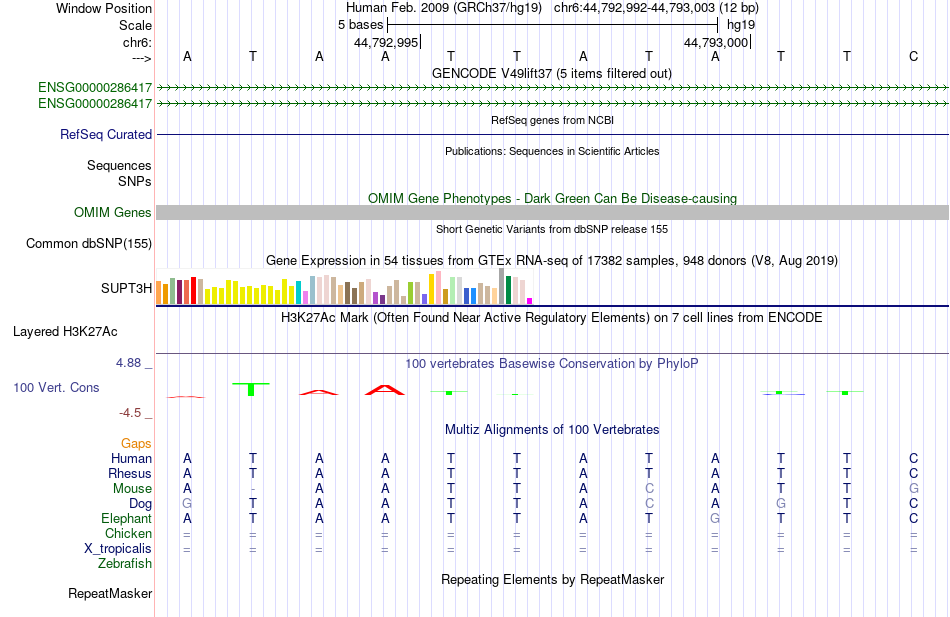The image size is (950, 617).
Task: Click the gray OMIM Genes bar
Action: [553, 212]
